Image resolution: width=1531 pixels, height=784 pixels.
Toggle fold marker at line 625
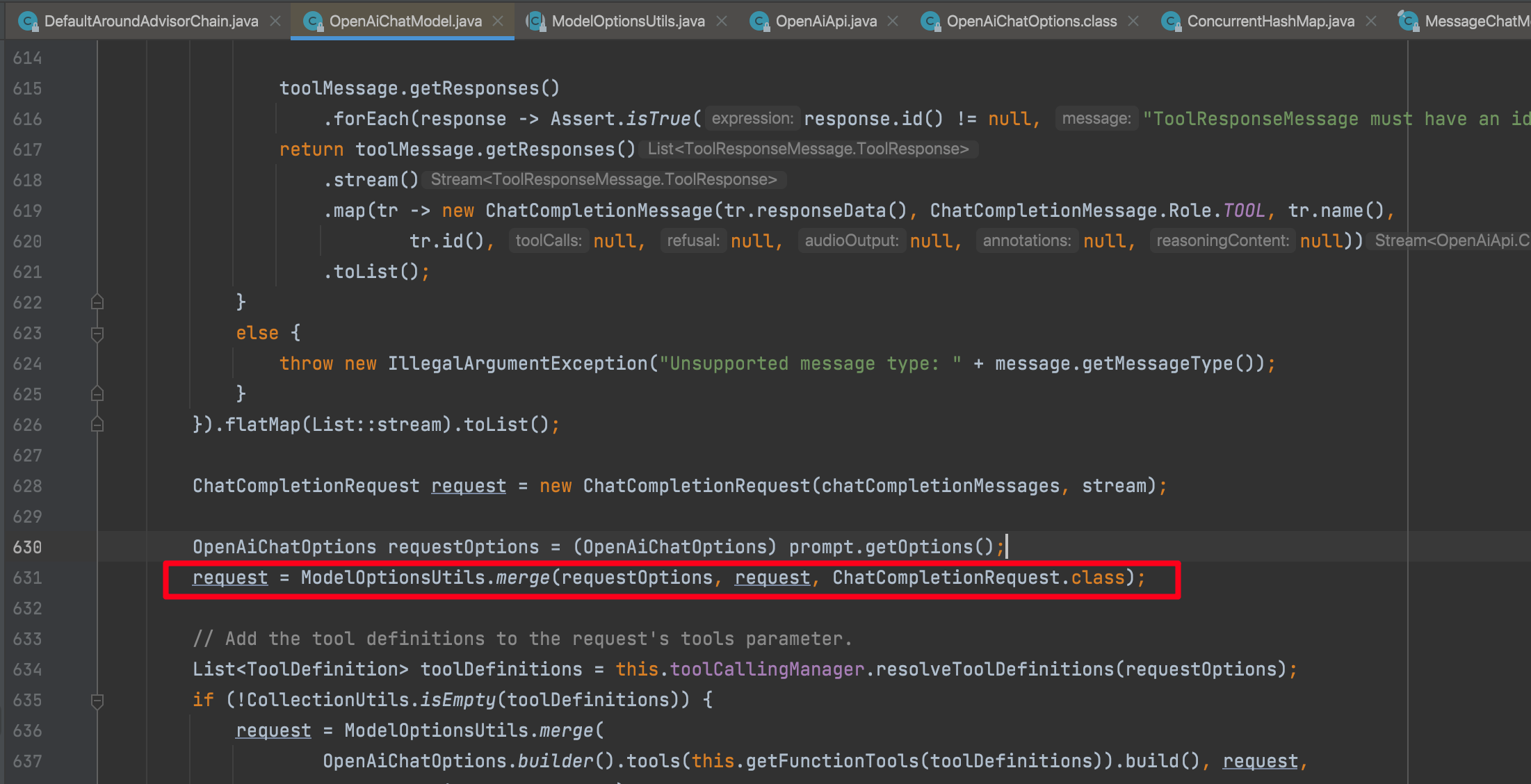(97, 394)
